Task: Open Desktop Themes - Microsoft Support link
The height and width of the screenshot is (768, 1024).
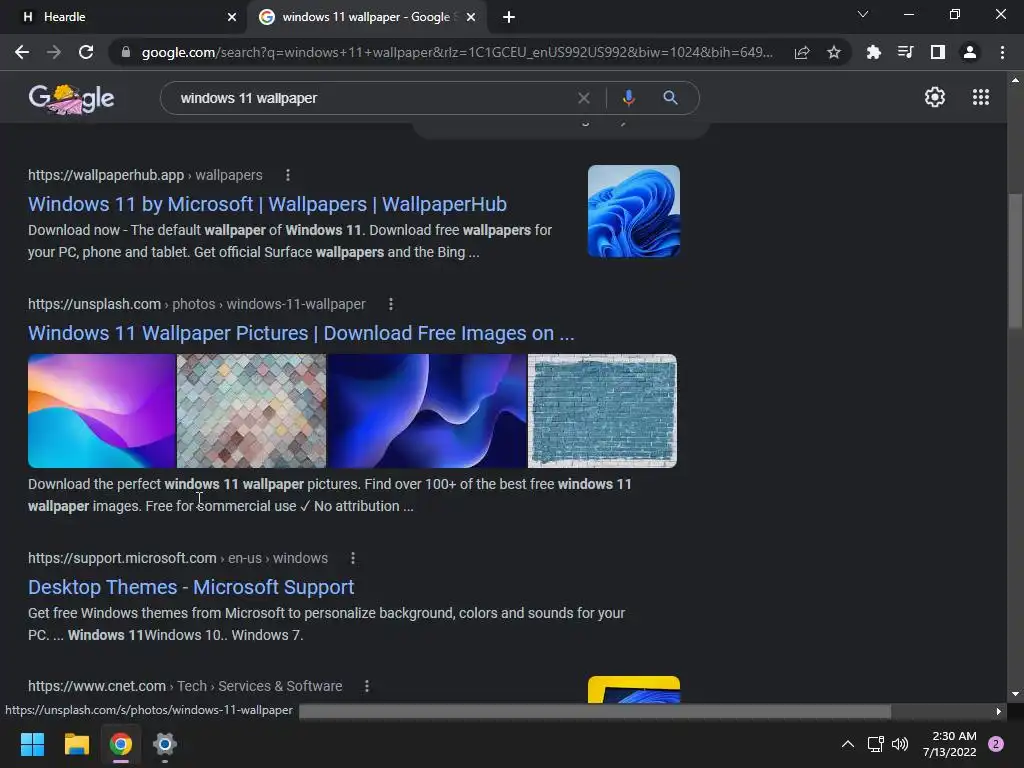Action: tap(191, 587)
